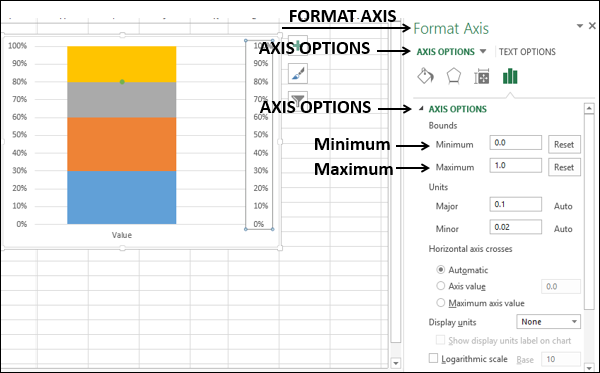Select the AXIS OPTIONS tab
600x373 pixels.
pyautogui.click(x=445, y=52)
